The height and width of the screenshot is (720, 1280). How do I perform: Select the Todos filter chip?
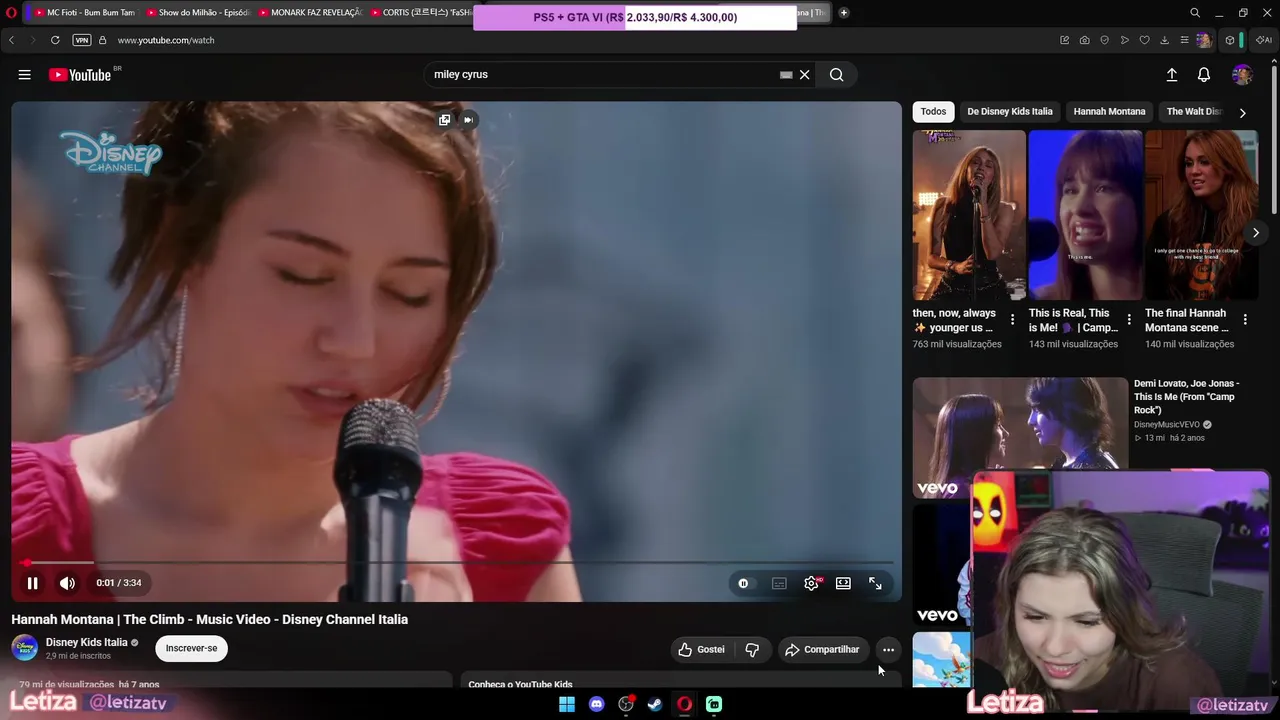pos(933,112)
